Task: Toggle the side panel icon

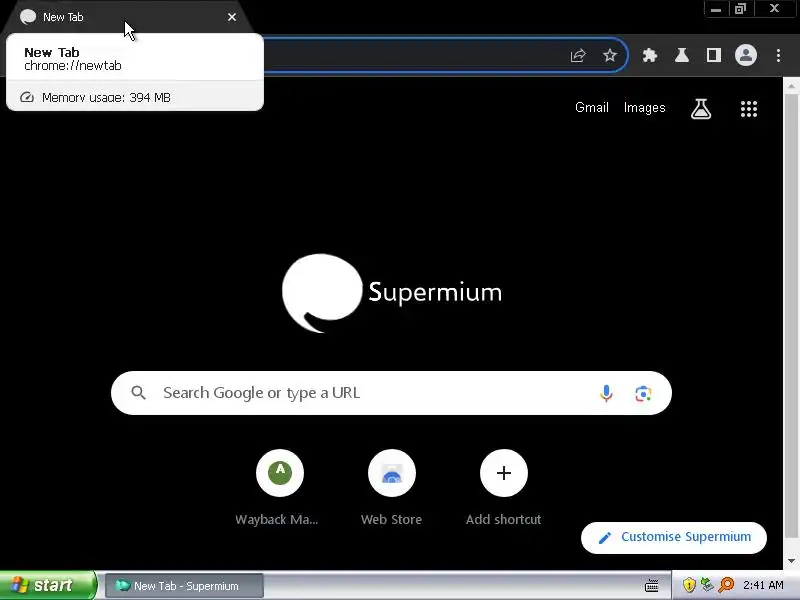Action: coord(713,55)
